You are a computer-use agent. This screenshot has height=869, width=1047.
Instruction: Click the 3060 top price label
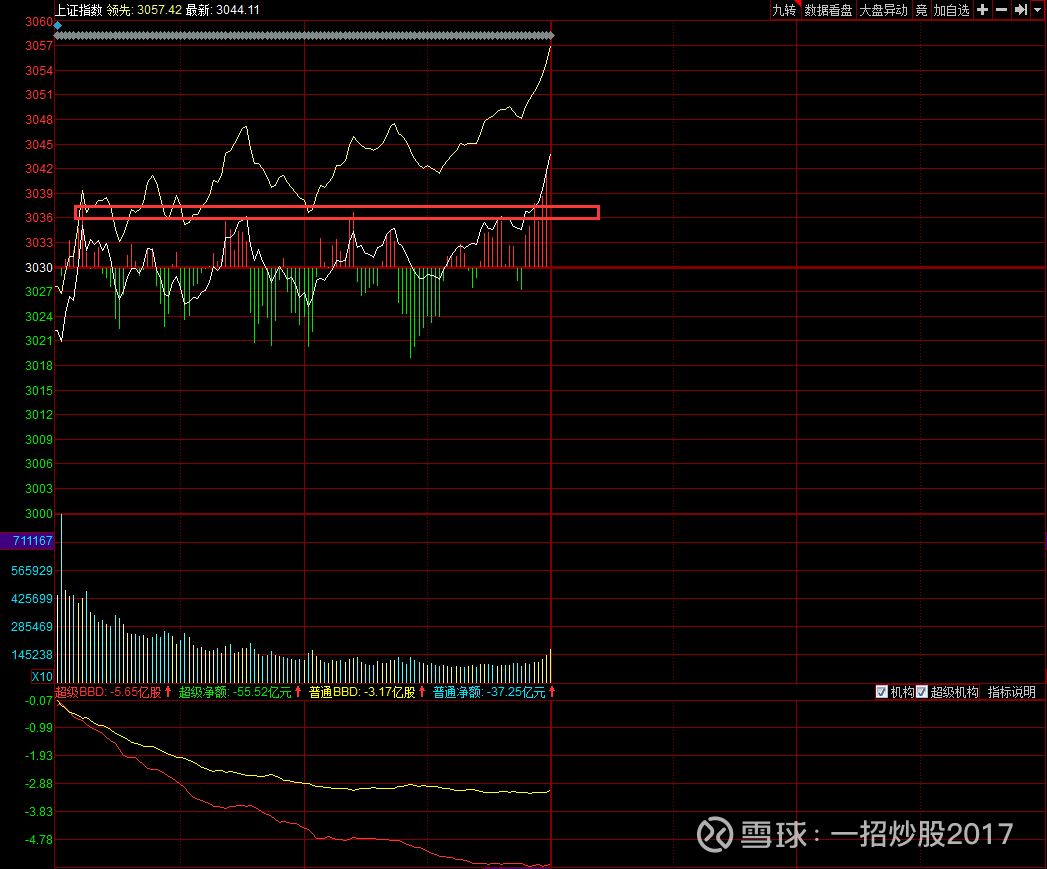coord(39,22)
